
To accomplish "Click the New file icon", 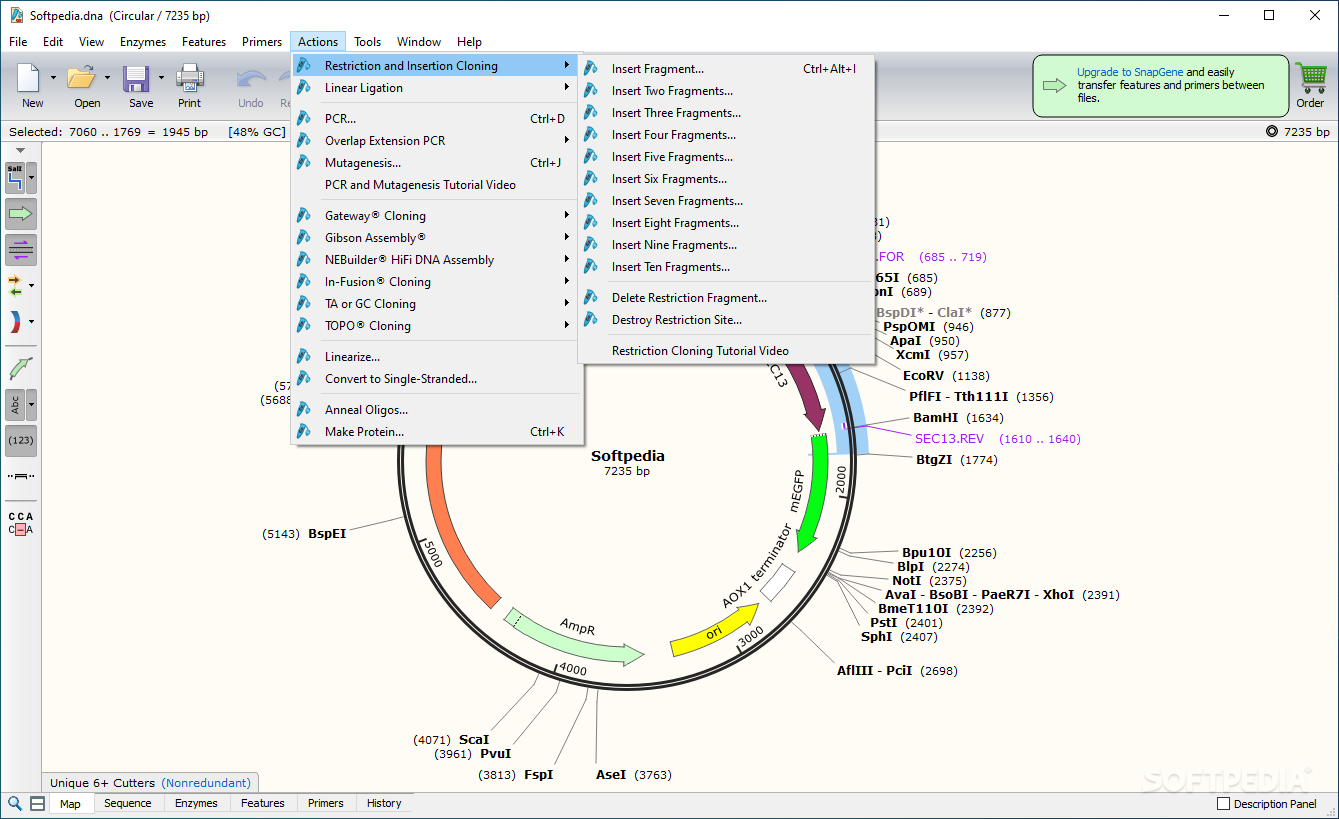I will click(x=30, y=78).
